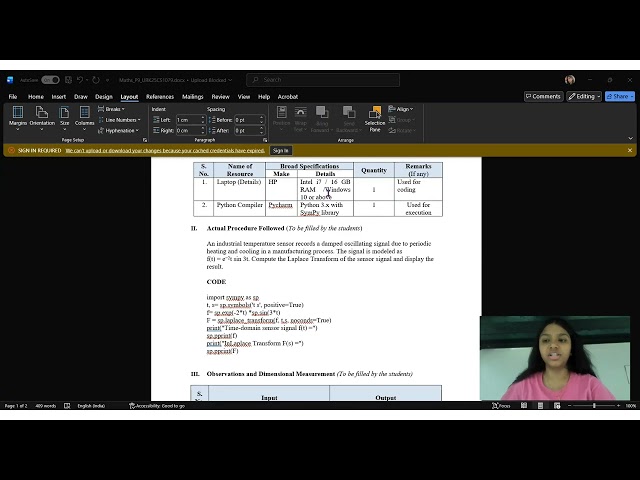Expand the Line Numbers dropdown
Image resolution: width=640 pixels, height=480 pixels.
pyautogui.click(x=120, y=120)
